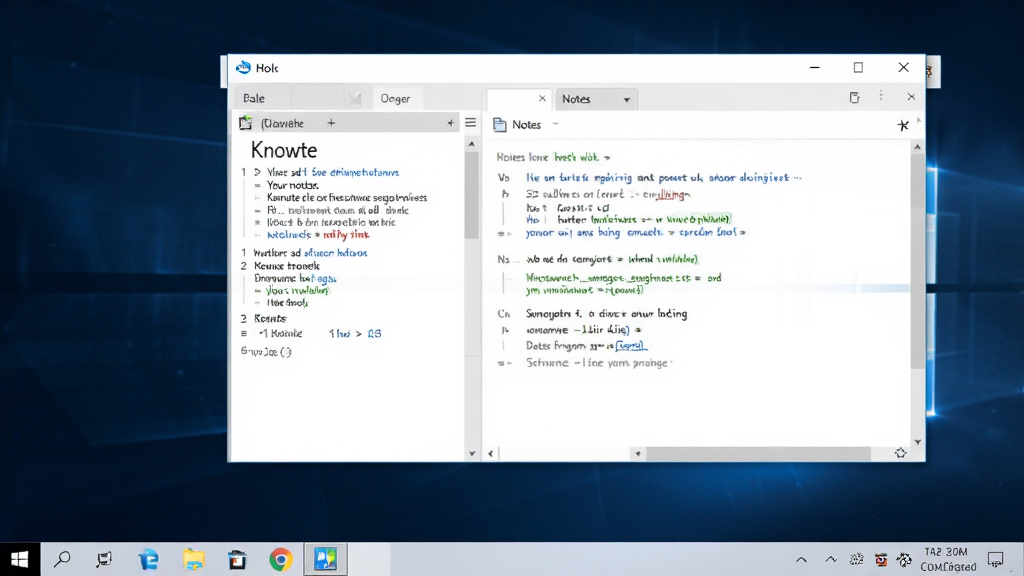Click the Notes pane vertical scrollbar thumb

click(918, 261)
